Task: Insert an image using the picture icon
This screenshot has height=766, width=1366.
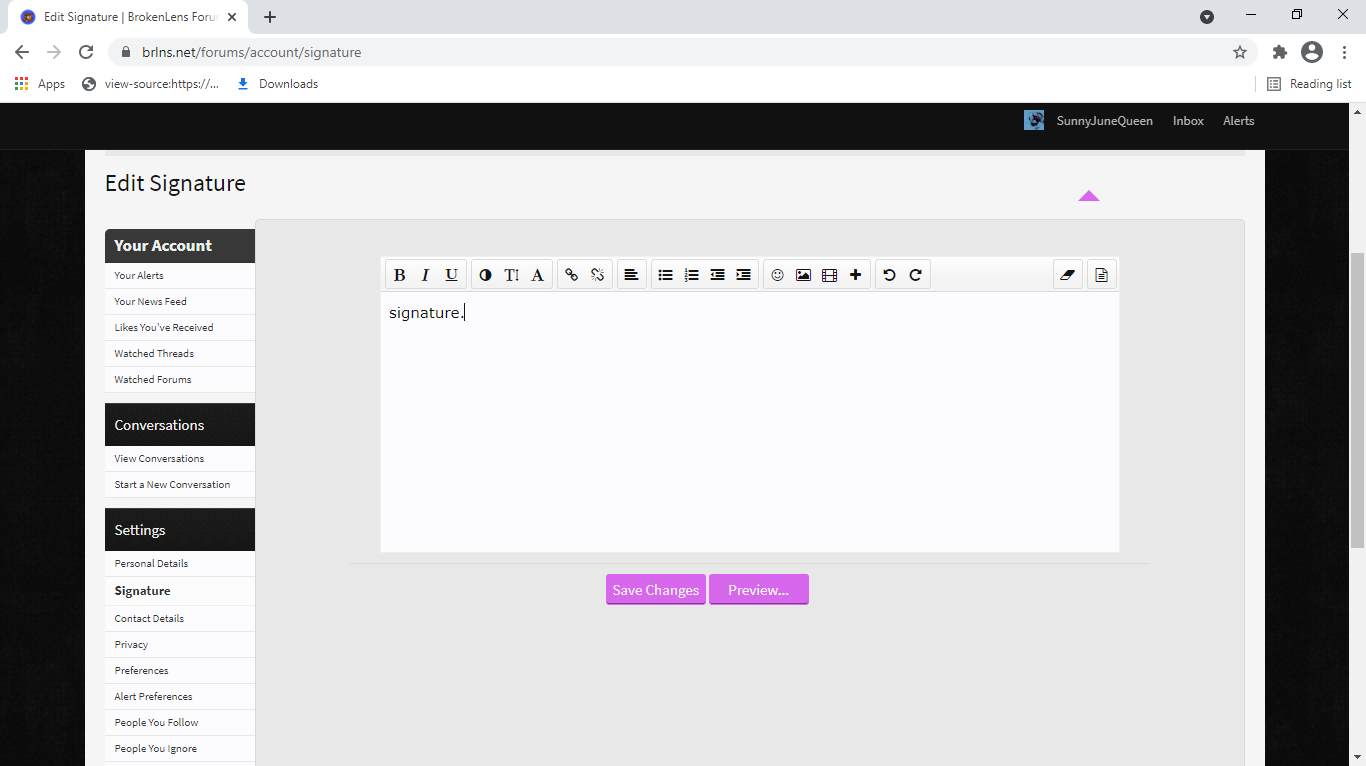Action: (803, 275)
